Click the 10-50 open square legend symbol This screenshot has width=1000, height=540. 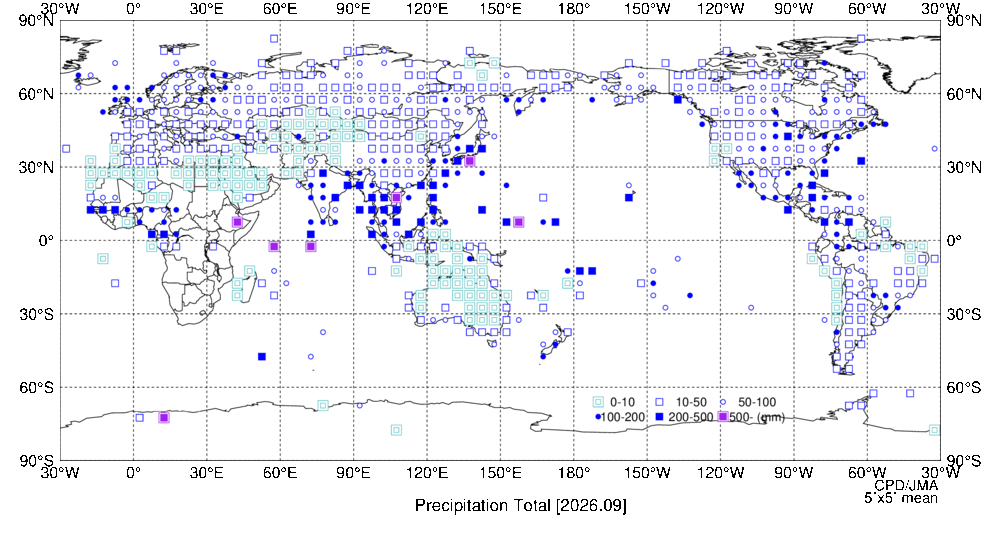click(x=660, y=402)
